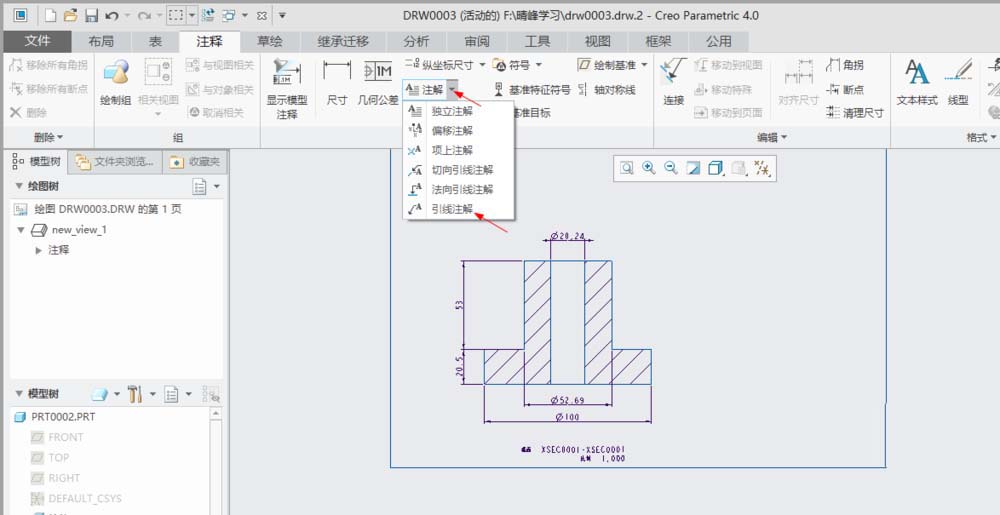Select the 几何公差 geometric tolerance icon
The image size is (1000, 515).
378,71
